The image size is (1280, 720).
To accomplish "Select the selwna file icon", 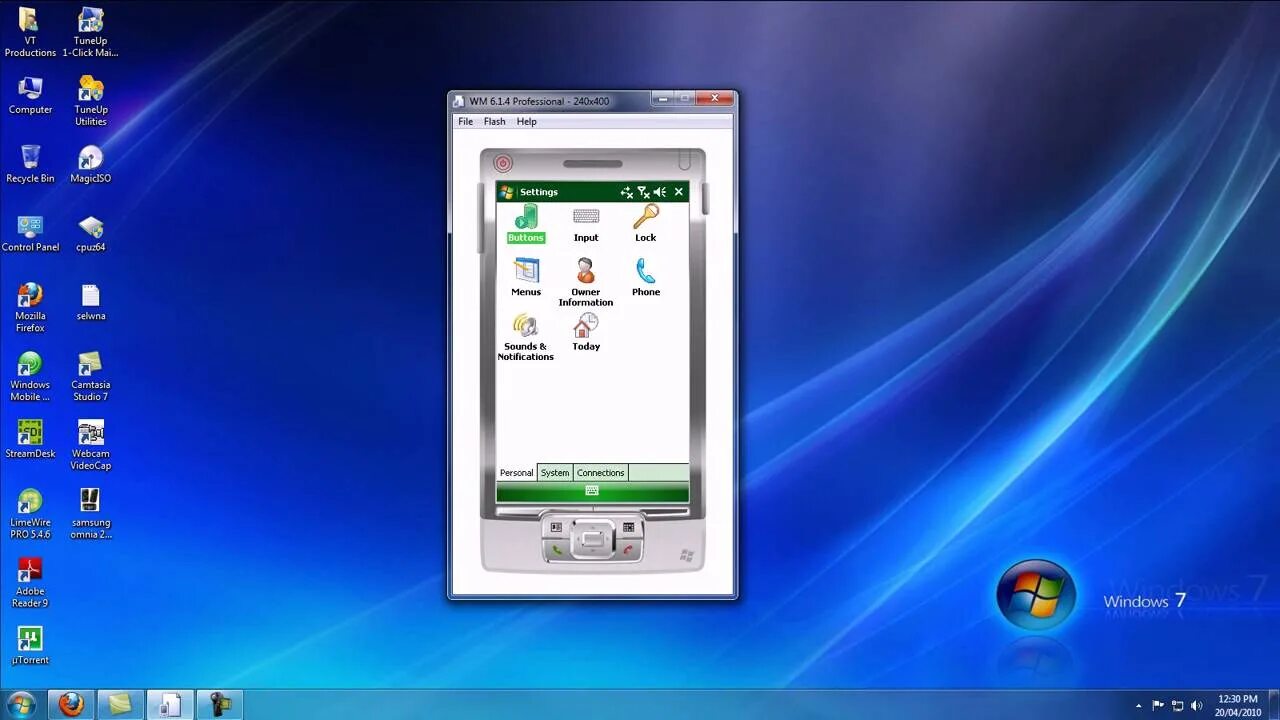I will 91,302.
